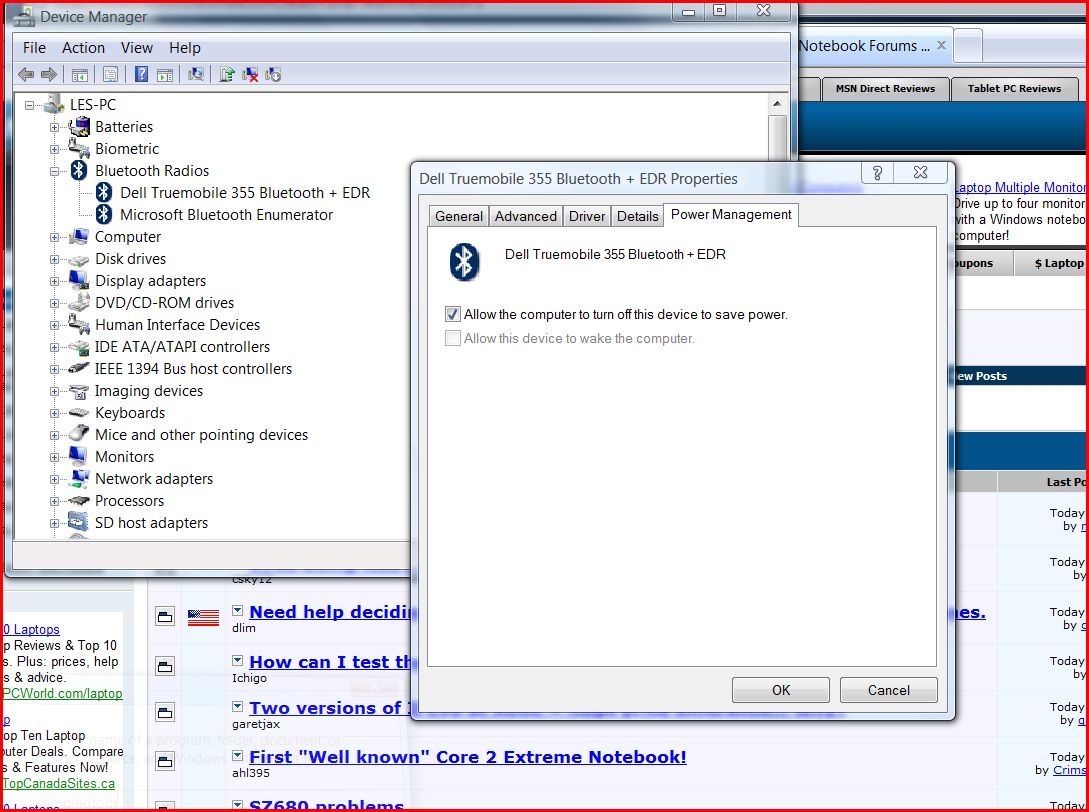Click the Back arrow in Device Manager toolbar
The height and width of the screenshot is (812, 1089).
(26, 74)
